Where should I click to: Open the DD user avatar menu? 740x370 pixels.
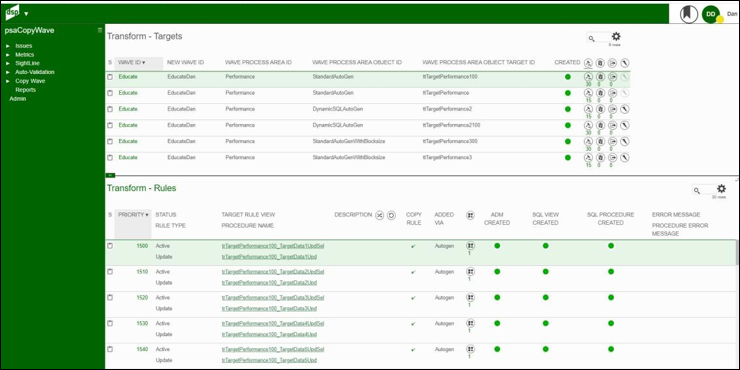(x=711, y=14)
